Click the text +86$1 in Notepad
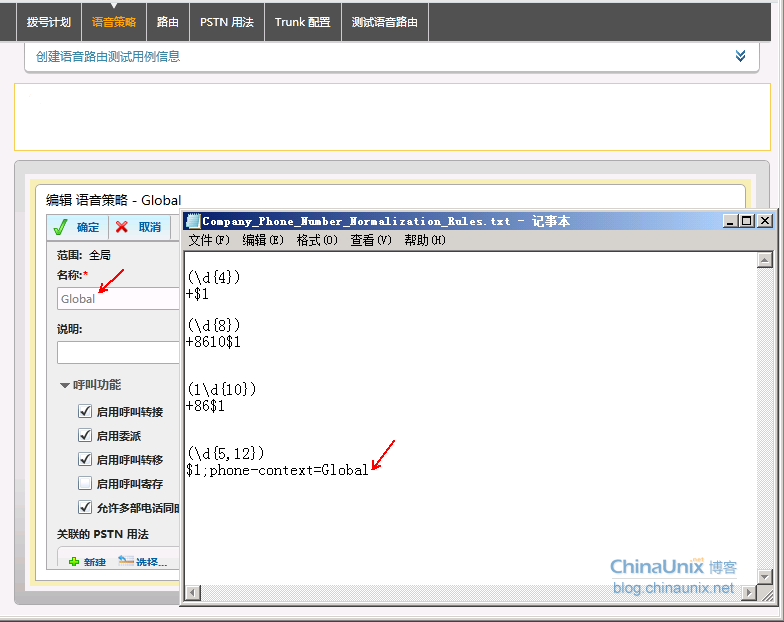Screen dimensions: 784x622 (x=206, y=406)
